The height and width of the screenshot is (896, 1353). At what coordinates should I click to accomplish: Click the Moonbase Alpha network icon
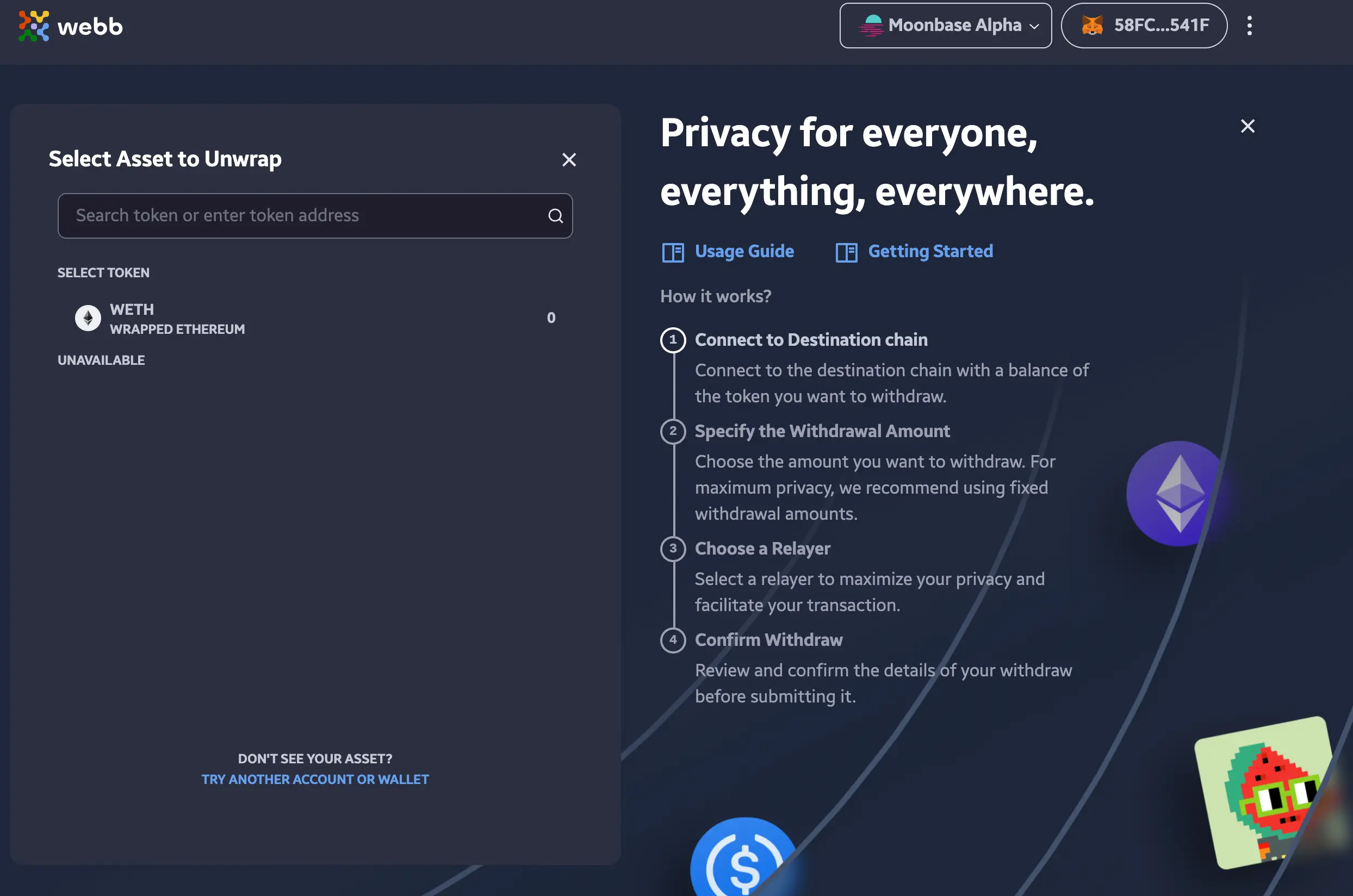tap(869, 25)
